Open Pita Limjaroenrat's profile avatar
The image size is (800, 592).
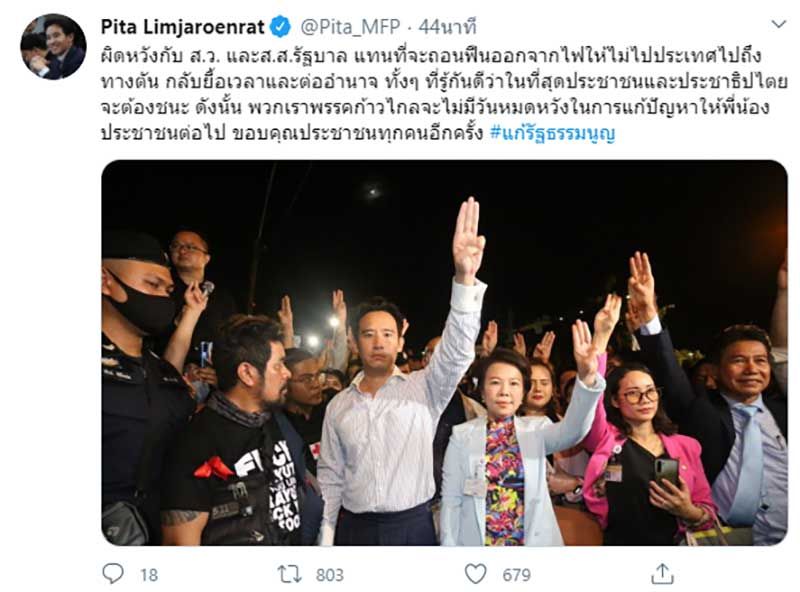(53, 46)
